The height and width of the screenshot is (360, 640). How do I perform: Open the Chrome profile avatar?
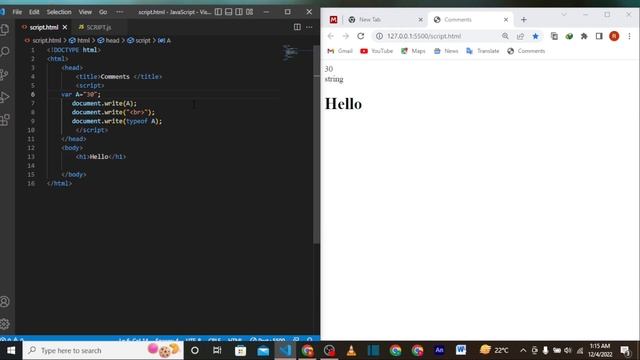(x=614, y=36)
